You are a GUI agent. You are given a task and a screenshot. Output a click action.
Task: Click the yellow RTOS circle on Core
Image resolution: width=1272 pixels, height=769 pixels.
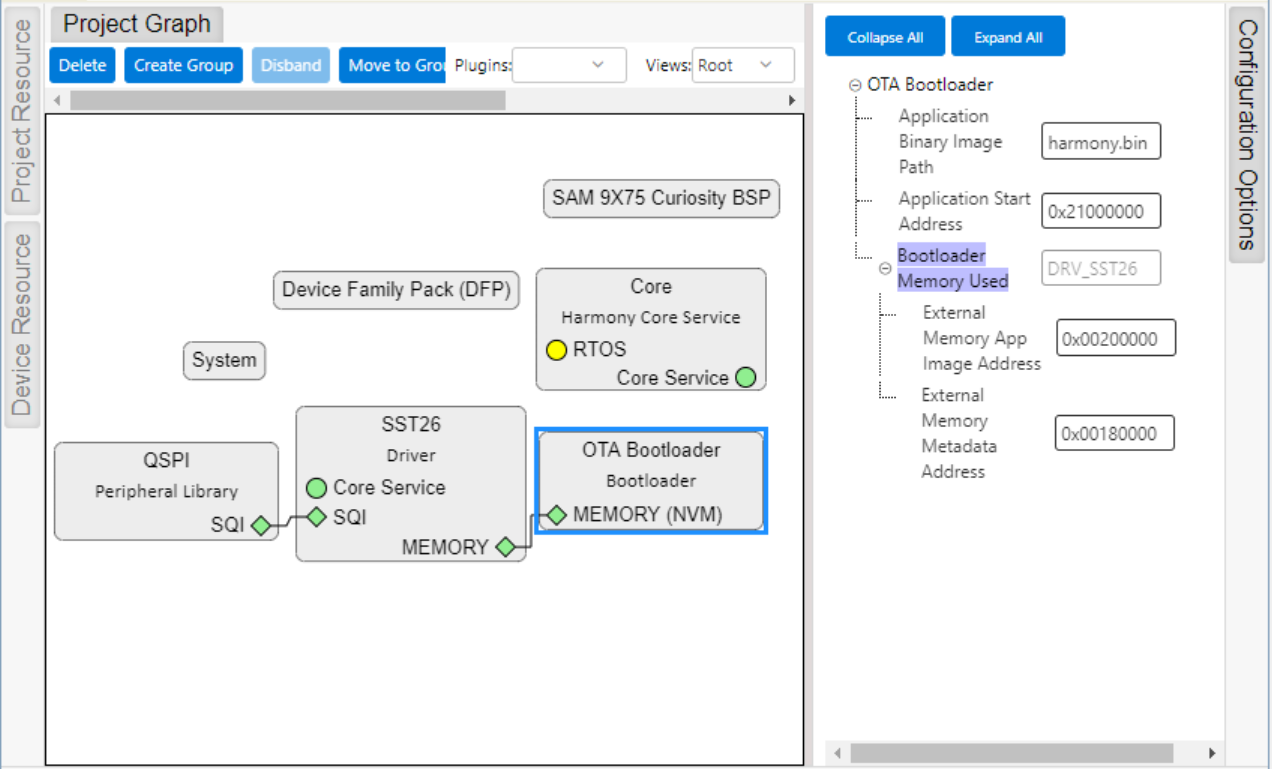(557, 350)
